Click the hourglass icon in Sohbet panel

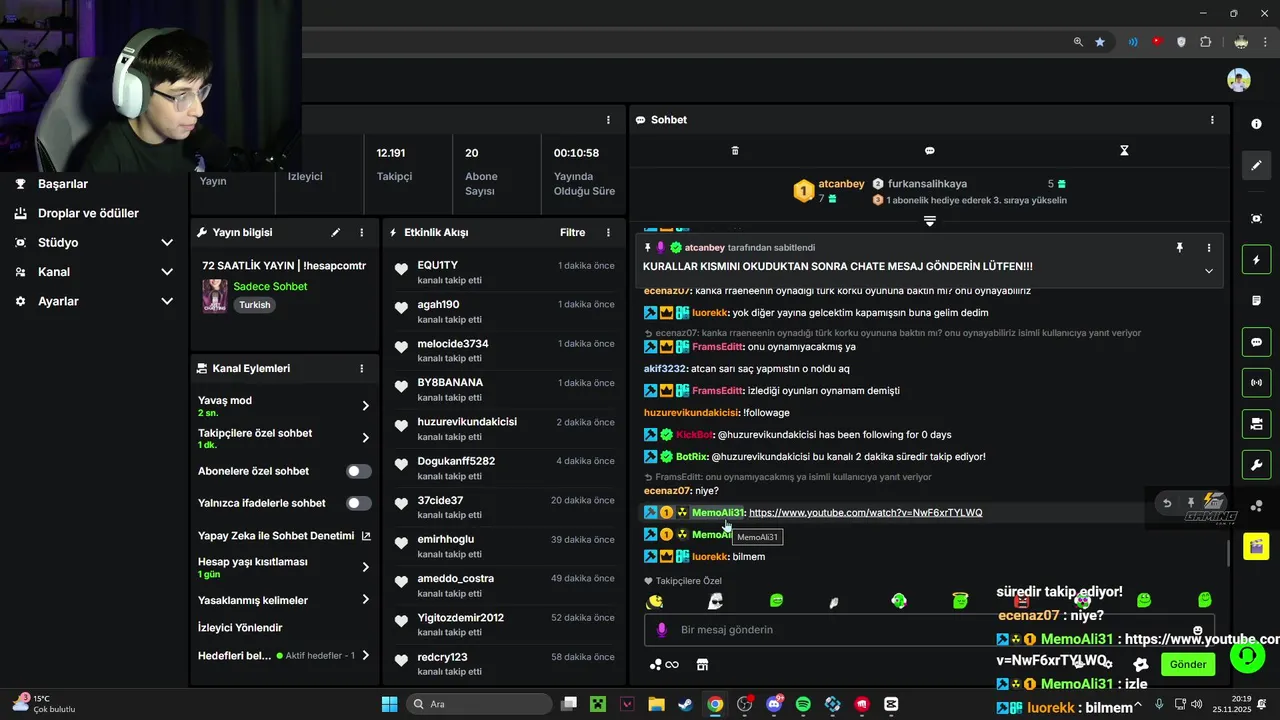[x=1124, y=151]
